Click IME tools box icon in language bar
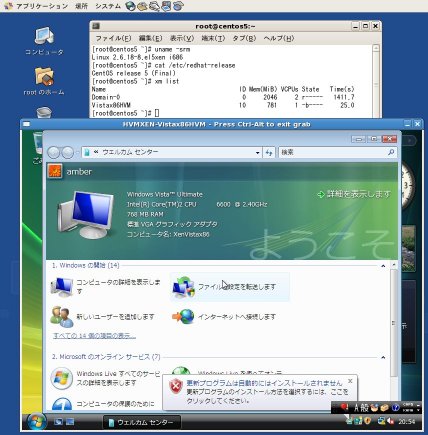 tap(384, 408)
